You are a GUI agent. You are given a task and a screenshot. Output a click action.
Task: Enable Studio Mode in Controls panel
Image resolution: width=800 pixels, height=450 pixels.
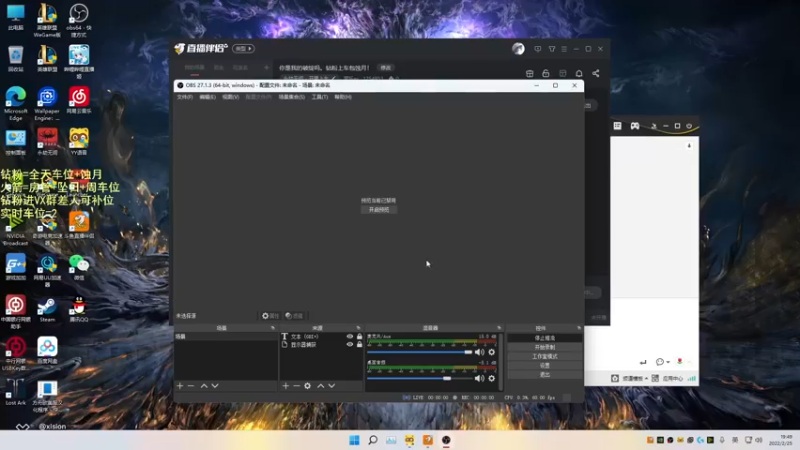pos(545,356)
